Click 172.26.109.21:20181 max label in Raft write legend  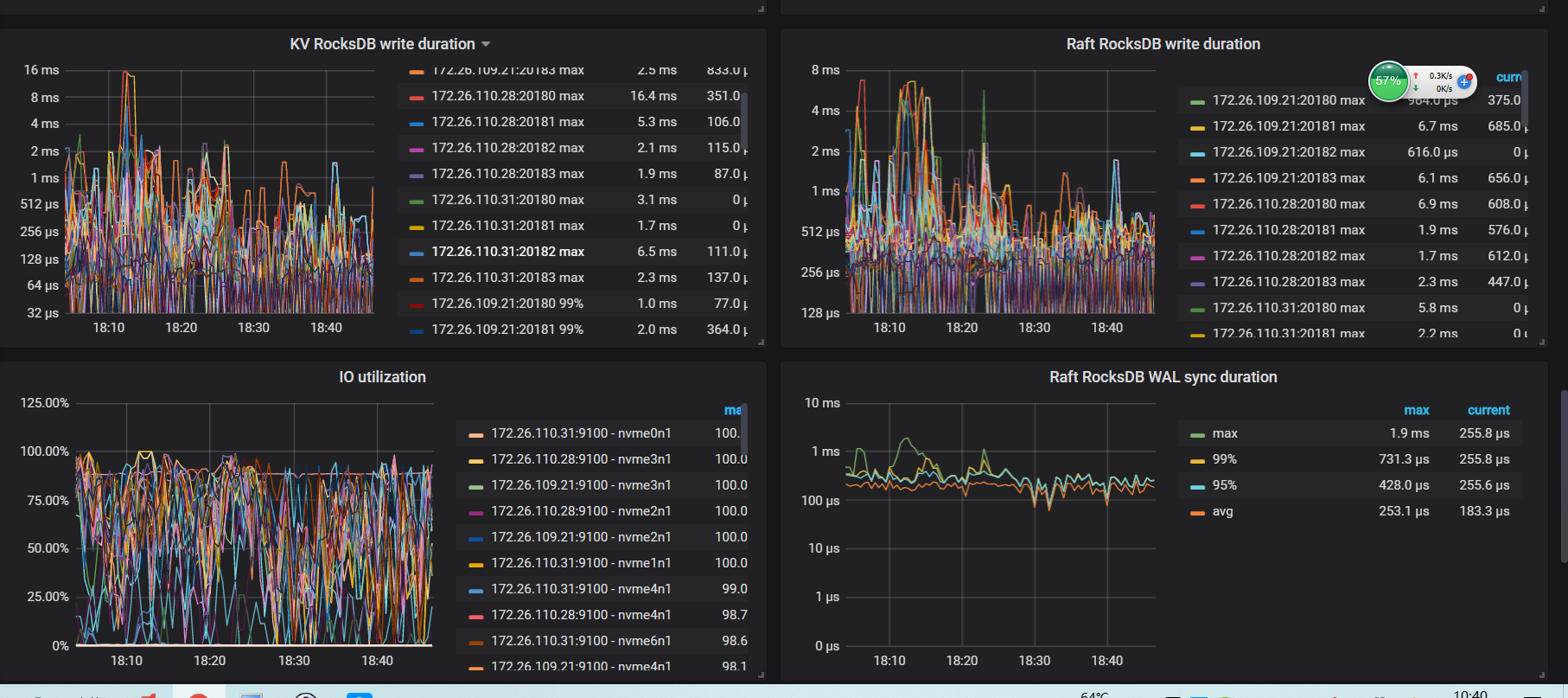click(x=1288, y=126)
